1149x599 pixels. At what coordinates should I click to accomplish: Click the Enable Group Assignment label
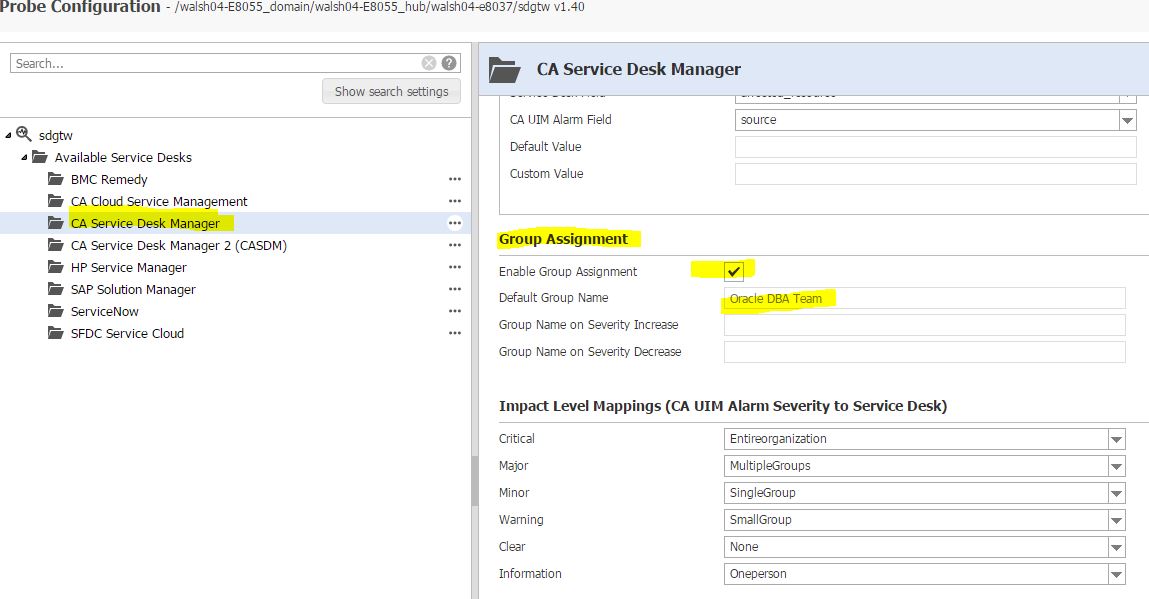coord(568,271)
